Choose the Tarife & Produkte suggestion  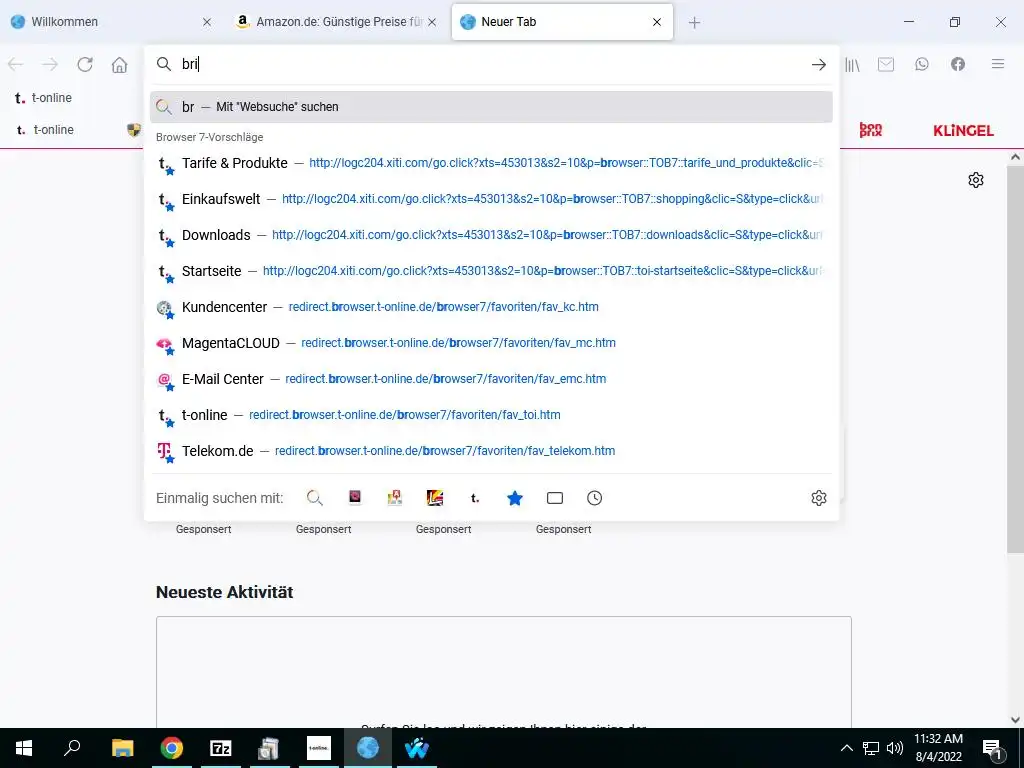(491, 163)
